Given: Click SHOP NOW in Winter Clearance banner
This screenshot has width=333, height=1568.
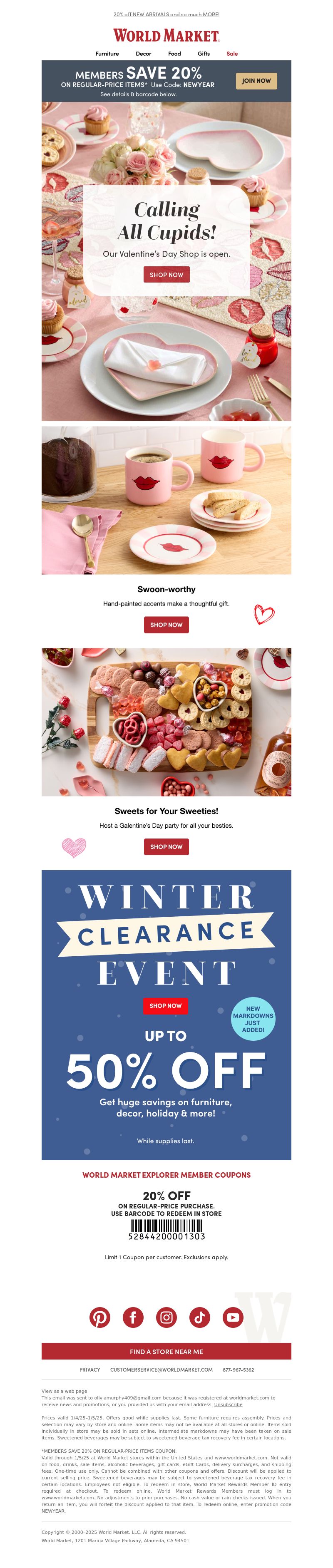Looking at the screenshot, I should (166, 1005).
